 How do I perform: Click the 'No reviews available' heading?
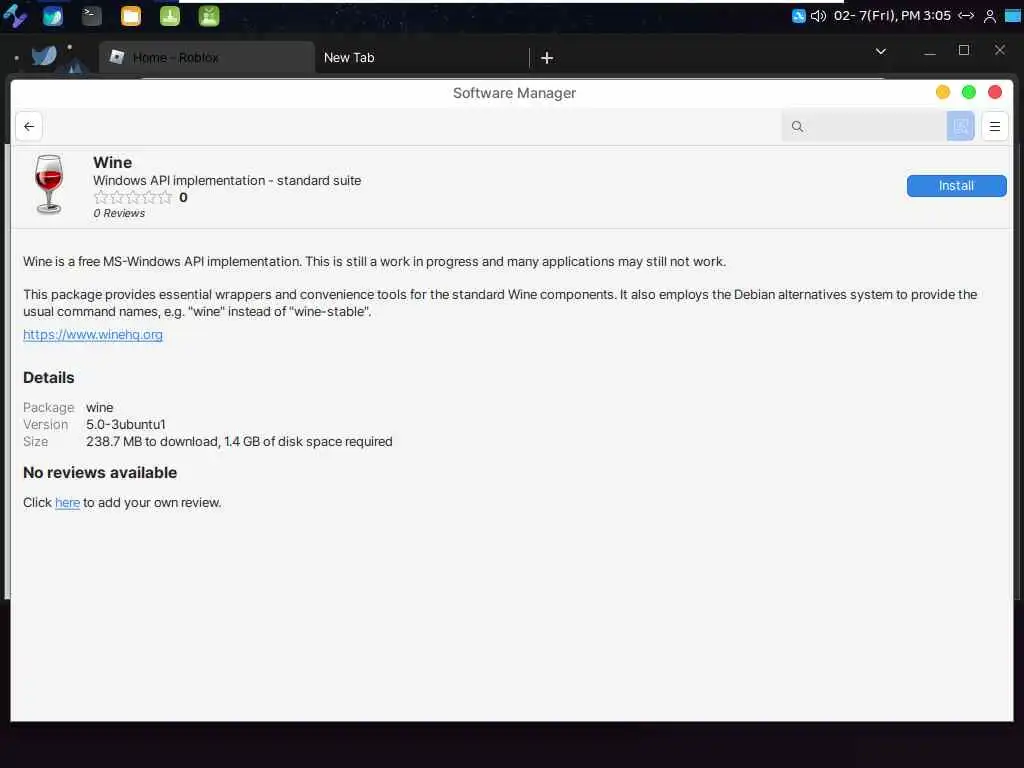100,472
